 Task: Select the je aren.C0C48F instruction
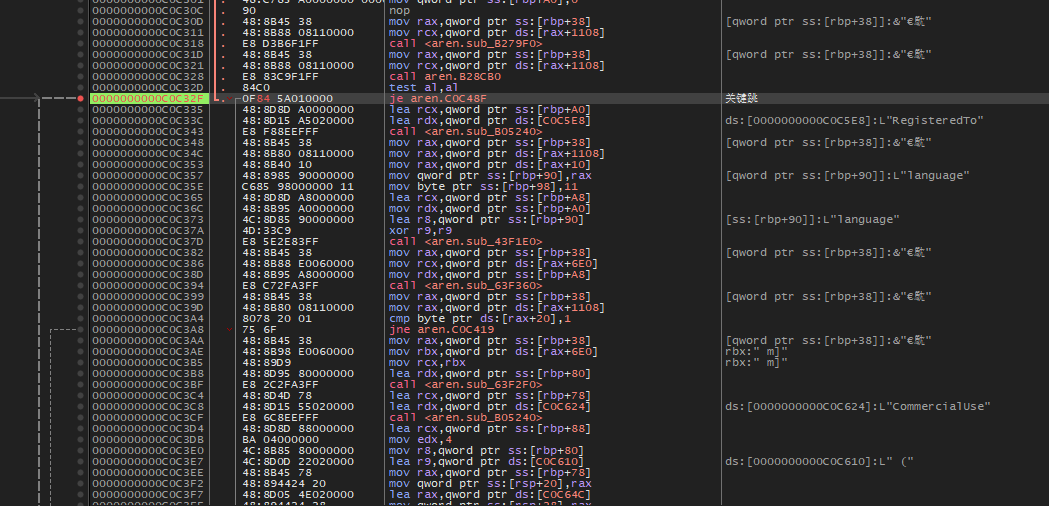(438, 98)
